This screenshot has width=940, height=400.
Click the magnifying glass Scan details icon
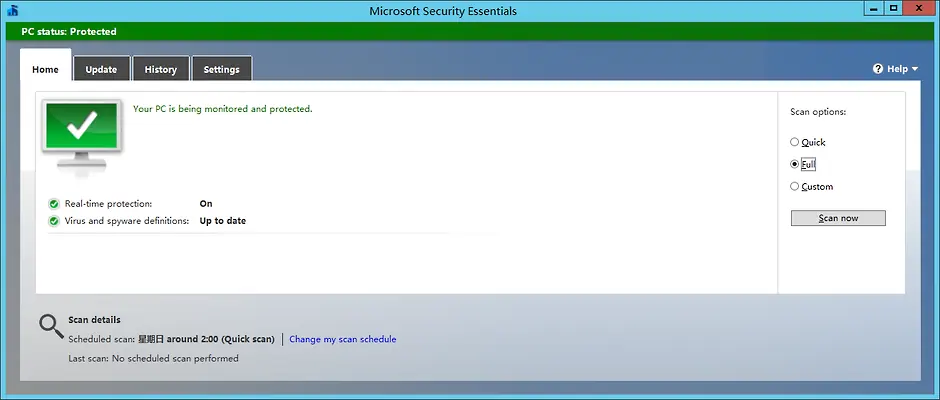[x=51, y=326]
